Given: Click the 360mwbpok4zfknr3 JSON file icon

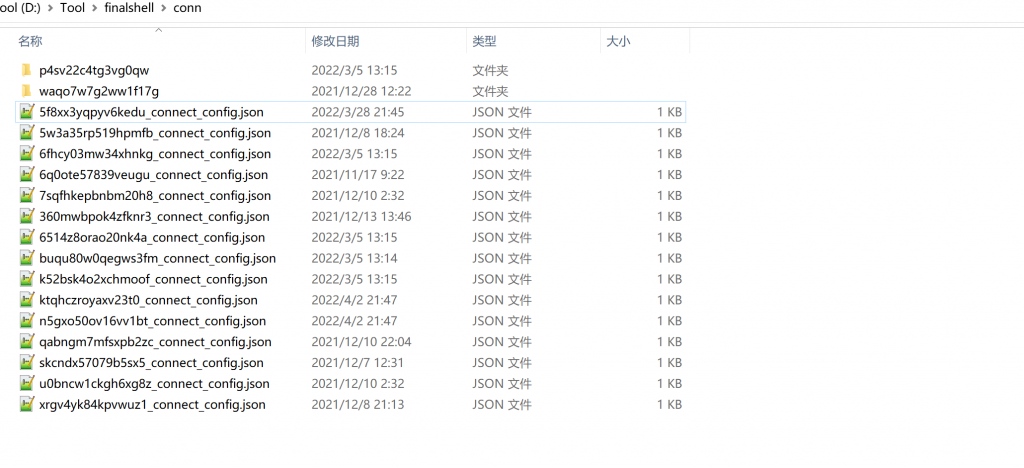Looking at the screenshot, I should 26,216.
